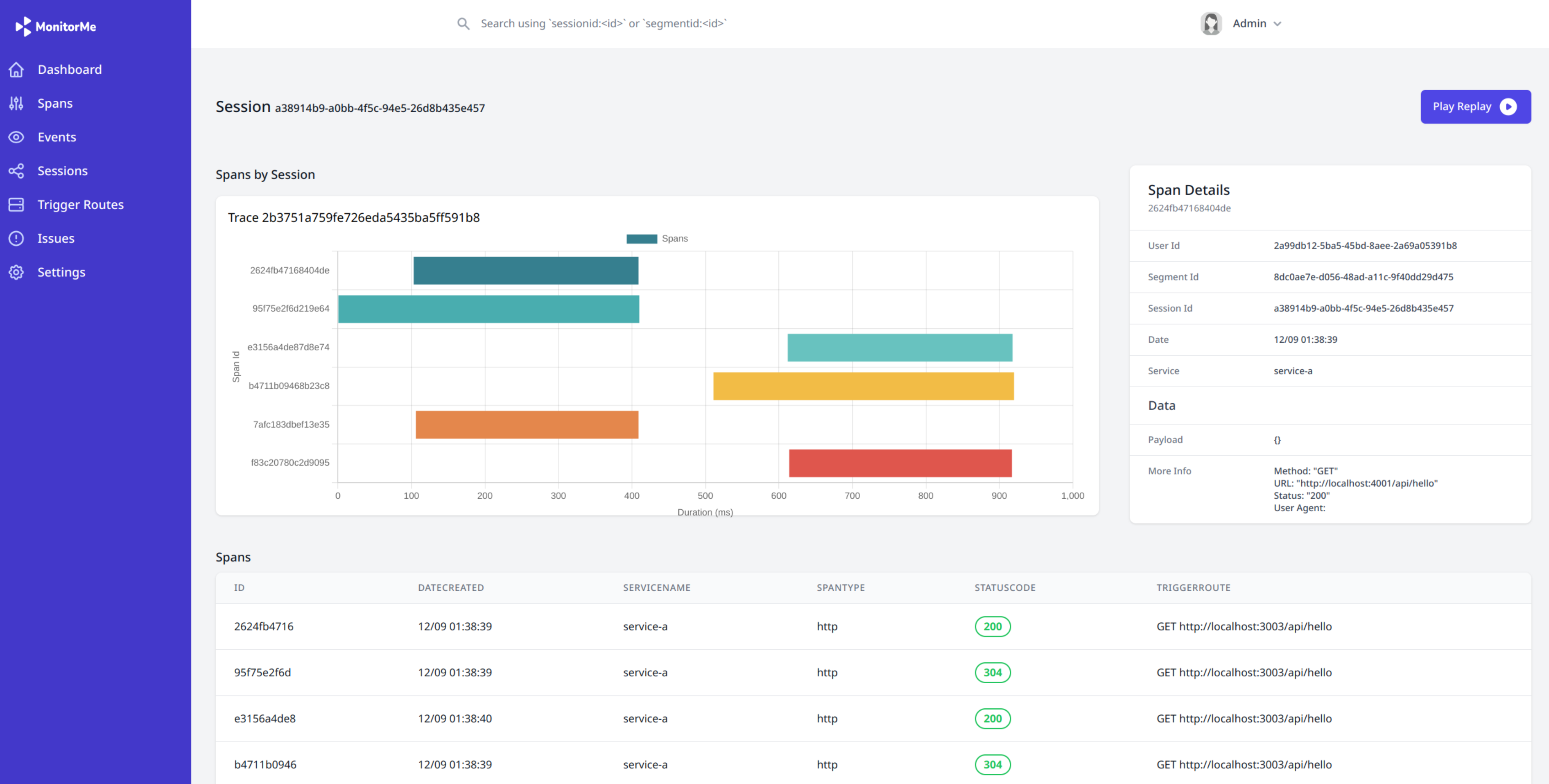Click the Trigger Routes server icon
The height and width of the screenshot is (784, 1549).
[16, 205]
